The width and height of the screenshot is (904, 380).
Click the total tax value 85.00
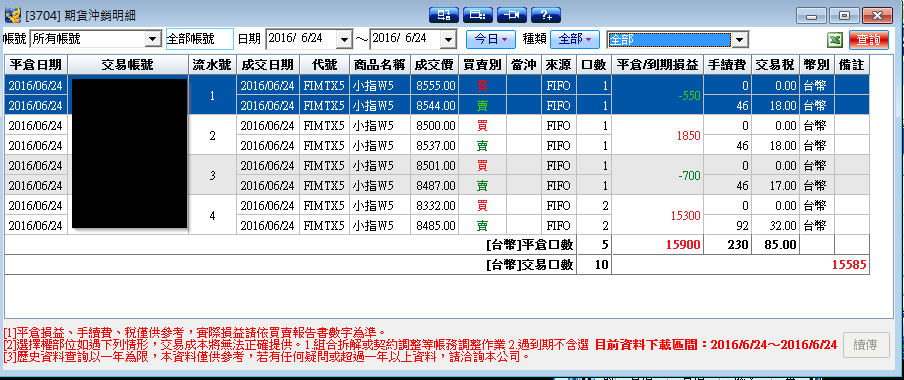tap(780, 245)
